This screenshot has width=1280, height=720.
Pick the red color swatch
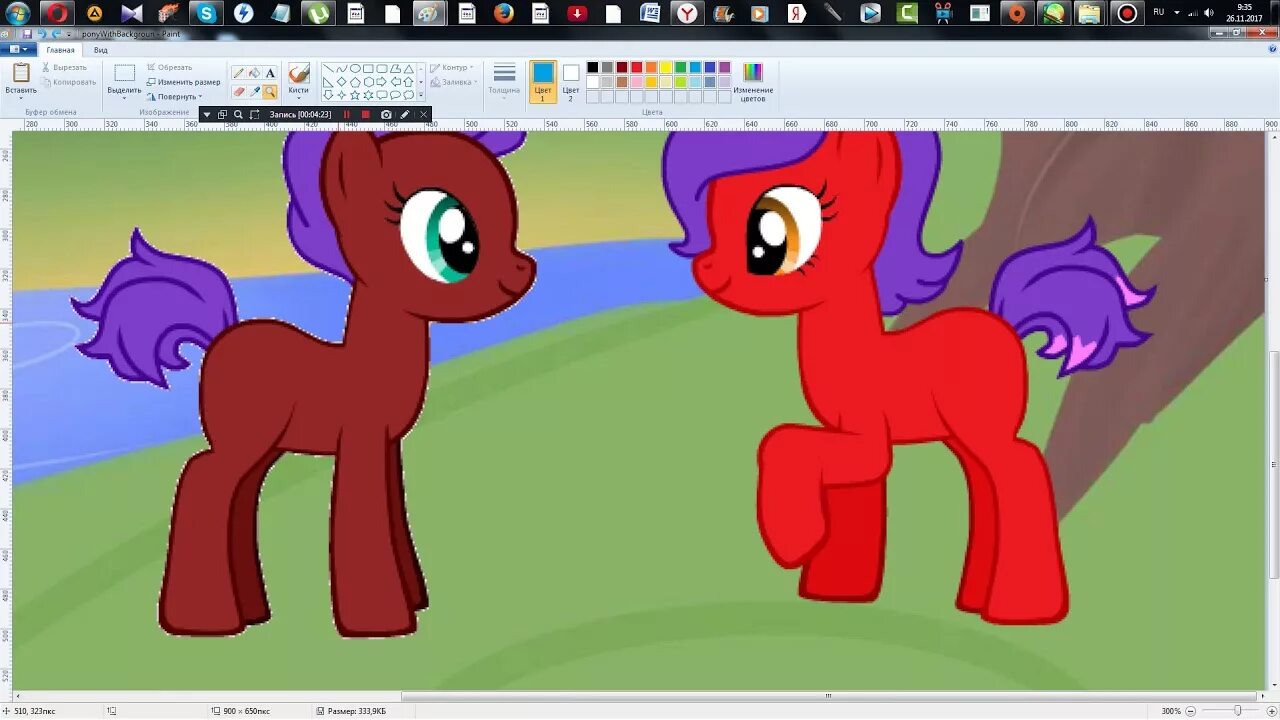(x=637, y=67)
